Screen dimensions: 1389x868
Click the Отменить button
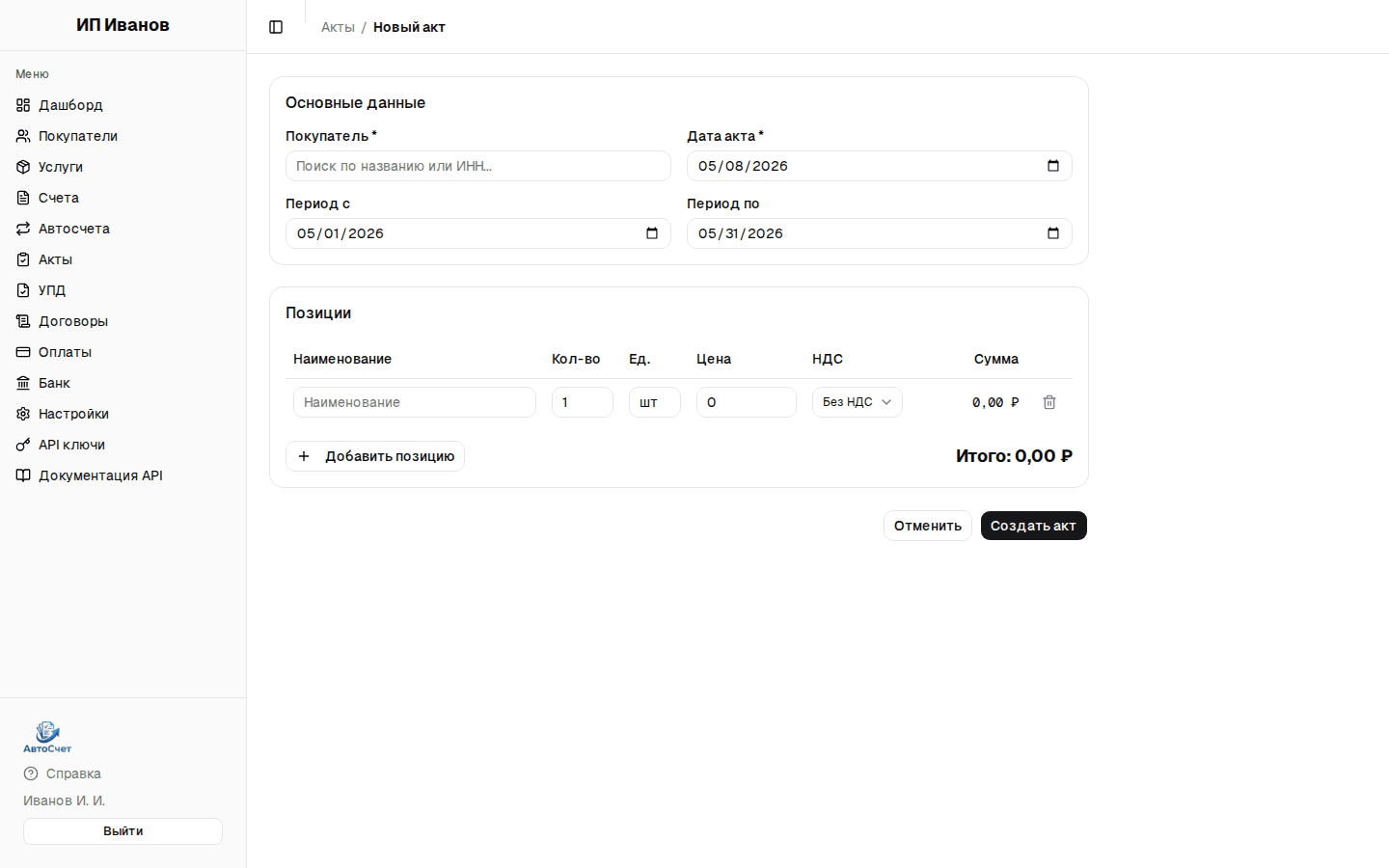[928, 526]
